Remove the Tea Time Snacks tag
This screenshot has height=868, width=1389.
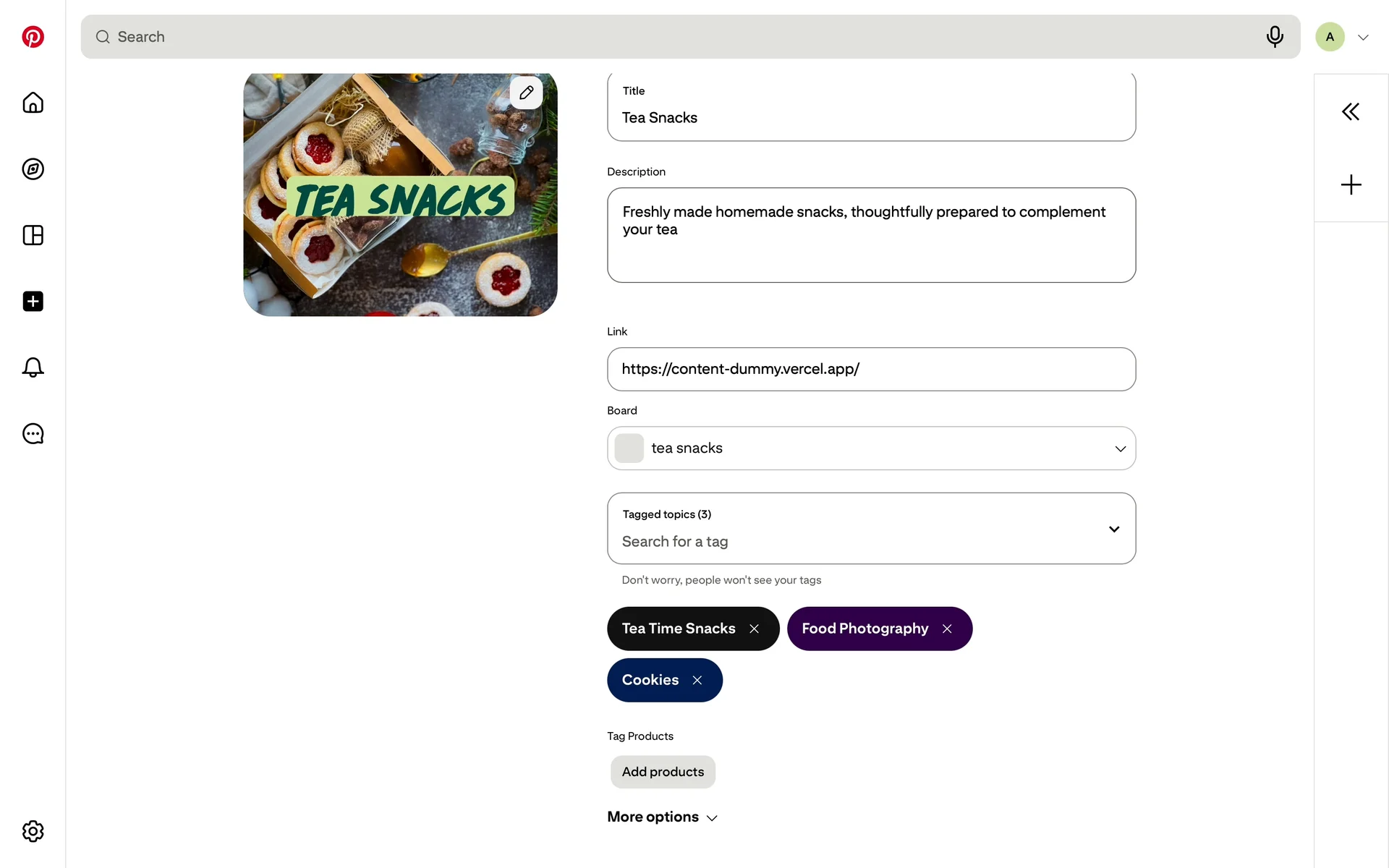pos(754,629)
